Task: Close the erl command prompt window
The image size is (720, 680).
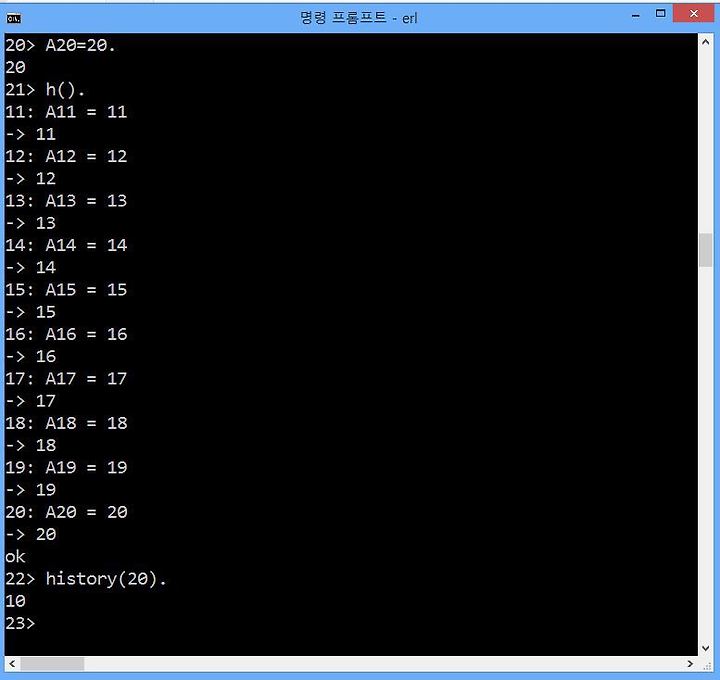Action: 694,13
